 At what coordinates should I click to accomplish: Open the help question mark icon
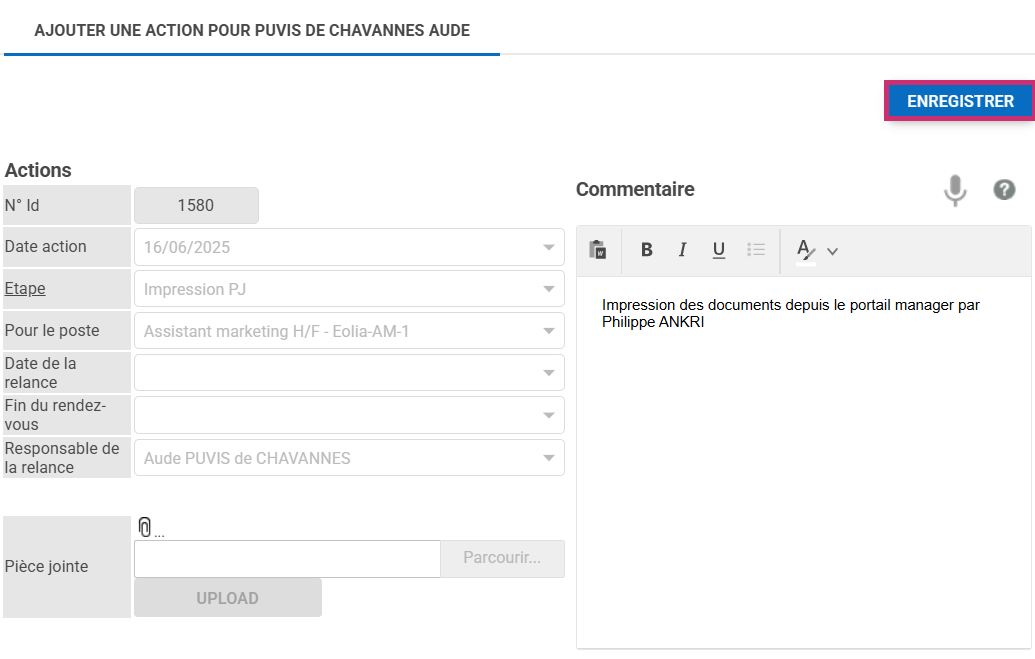point(1004,189)
